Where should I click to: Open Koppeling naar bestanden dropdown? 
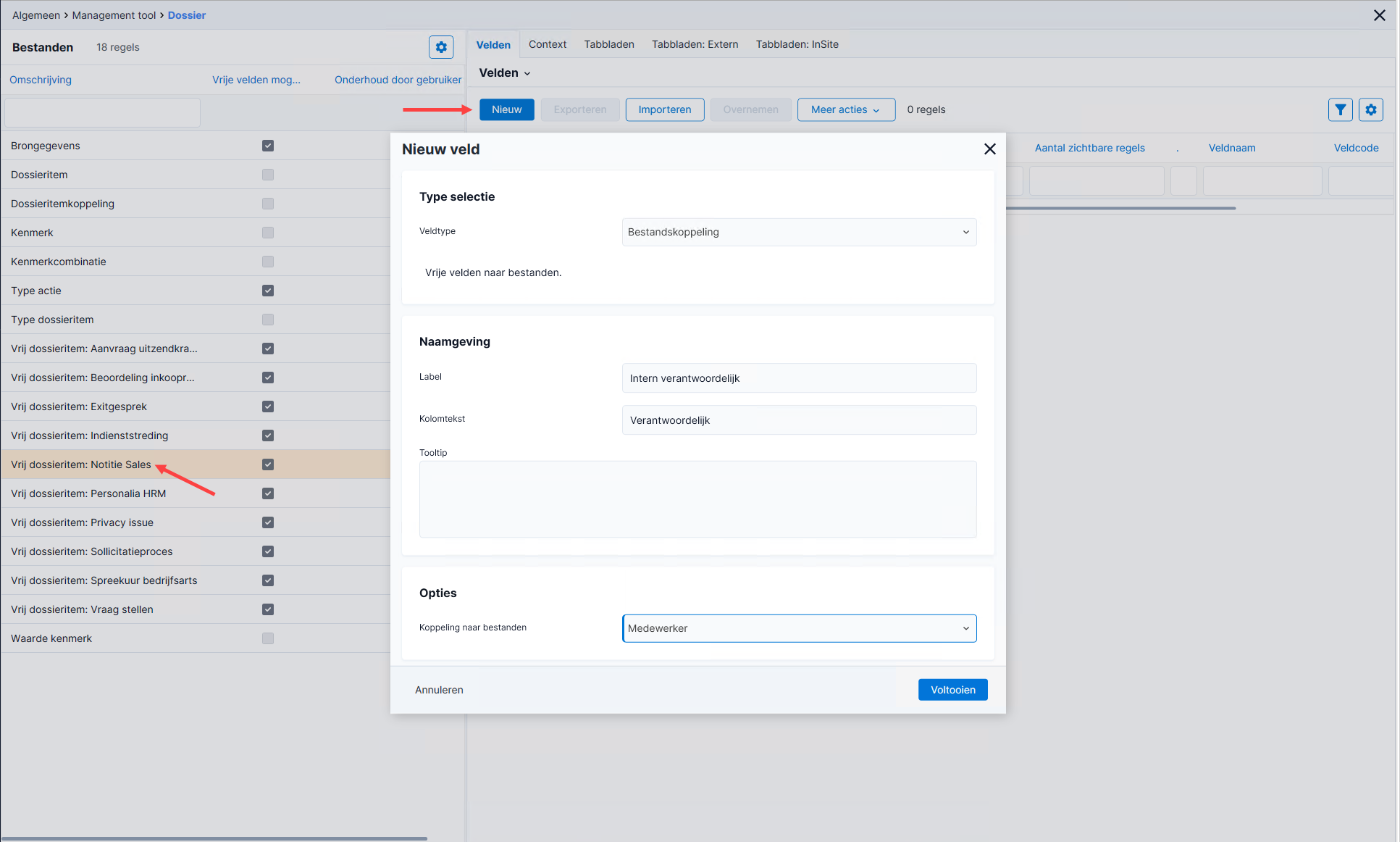799,628
